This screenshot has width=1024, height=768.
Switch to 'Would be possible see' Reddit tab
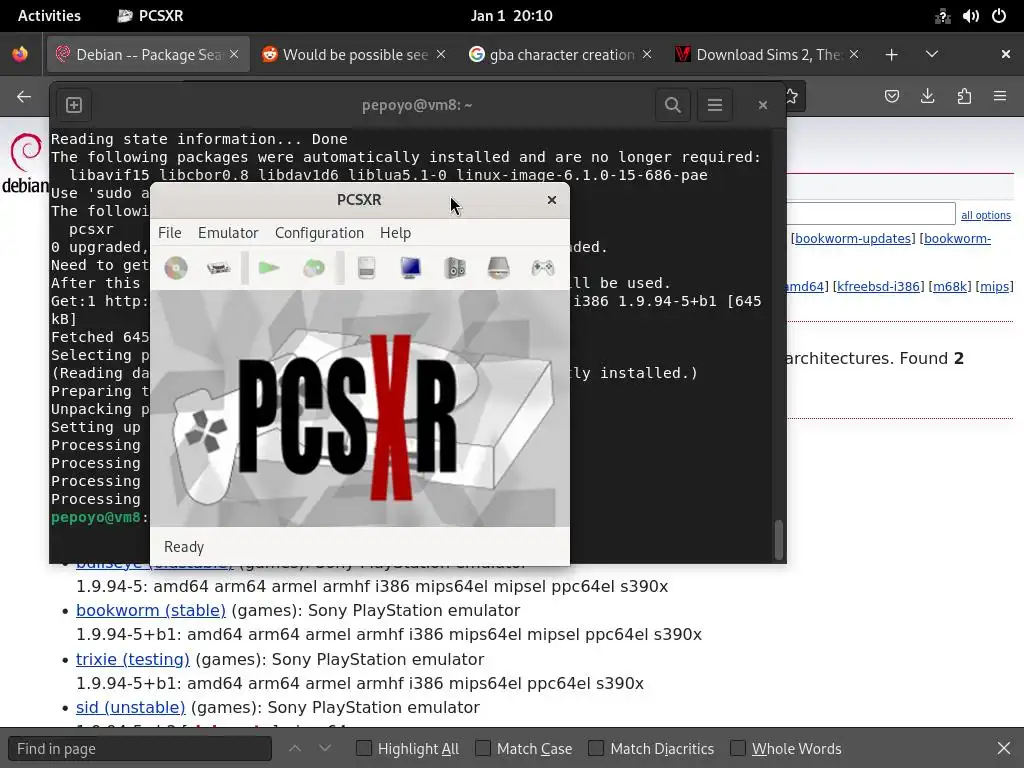point(355,55)
